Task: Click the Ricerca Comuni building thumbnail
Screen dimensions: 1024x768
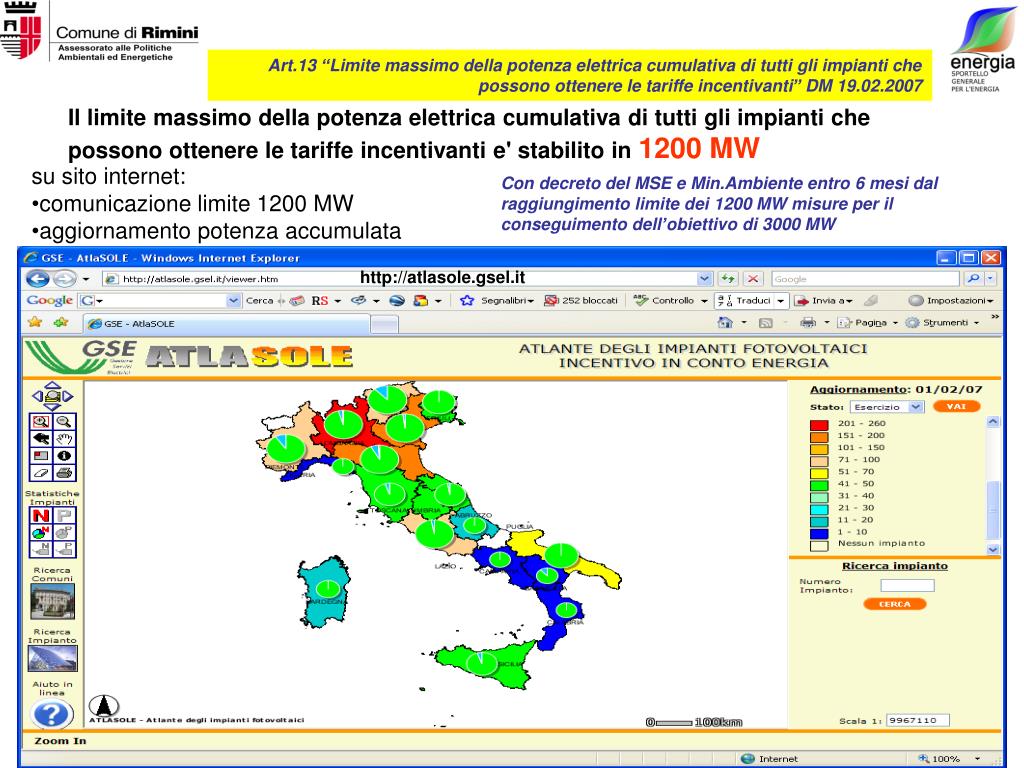Action: pos(52,601)
